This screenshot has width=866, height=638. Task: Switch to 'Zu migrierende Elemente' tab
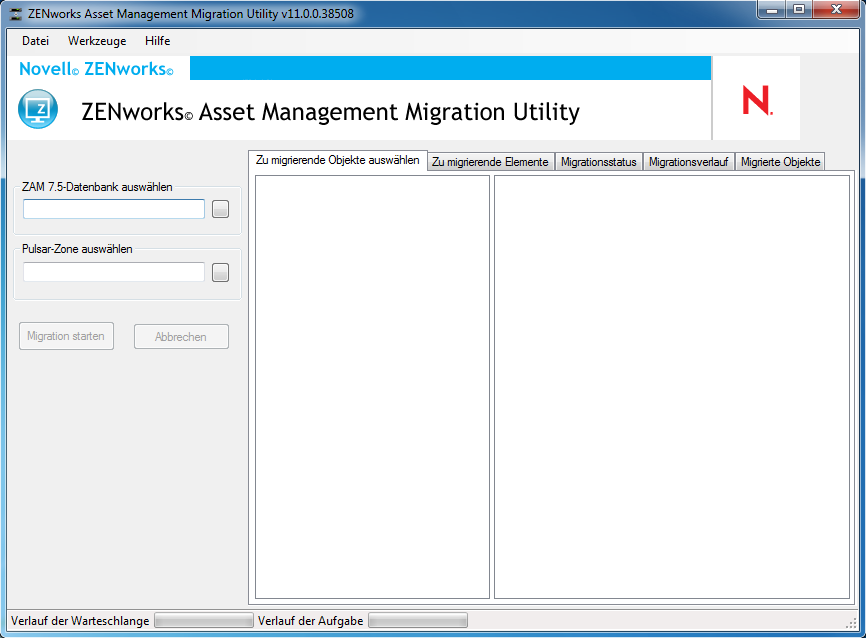tap(490, 162)
